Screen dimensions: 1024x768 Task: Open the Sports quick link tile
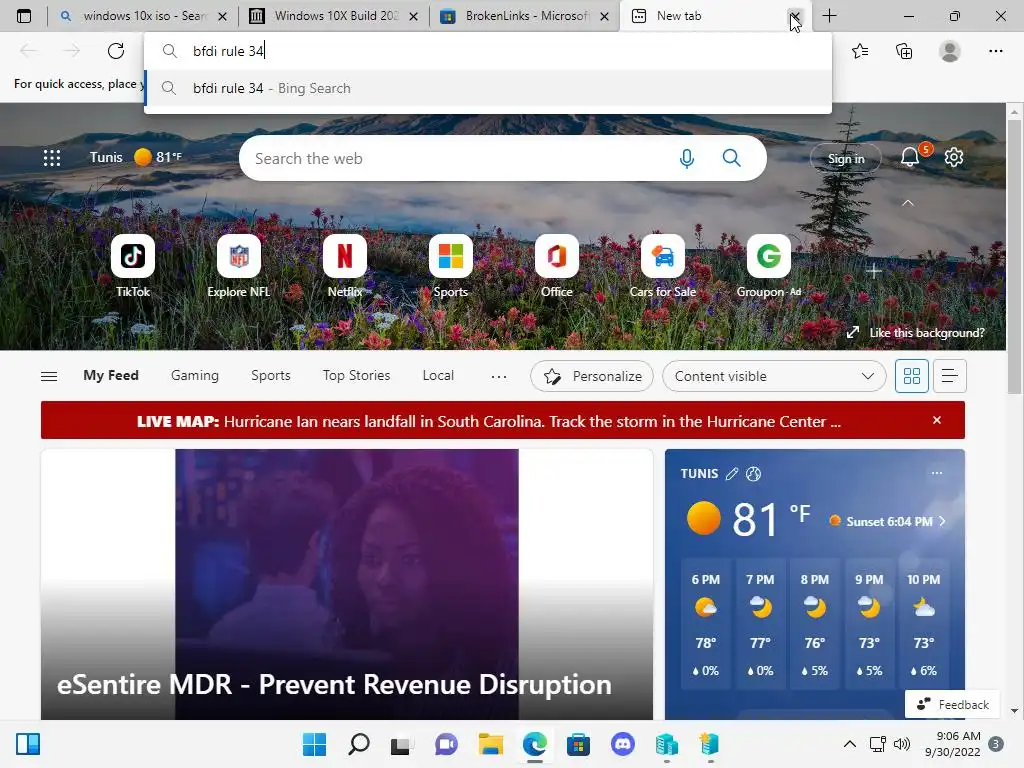[451, 266]
